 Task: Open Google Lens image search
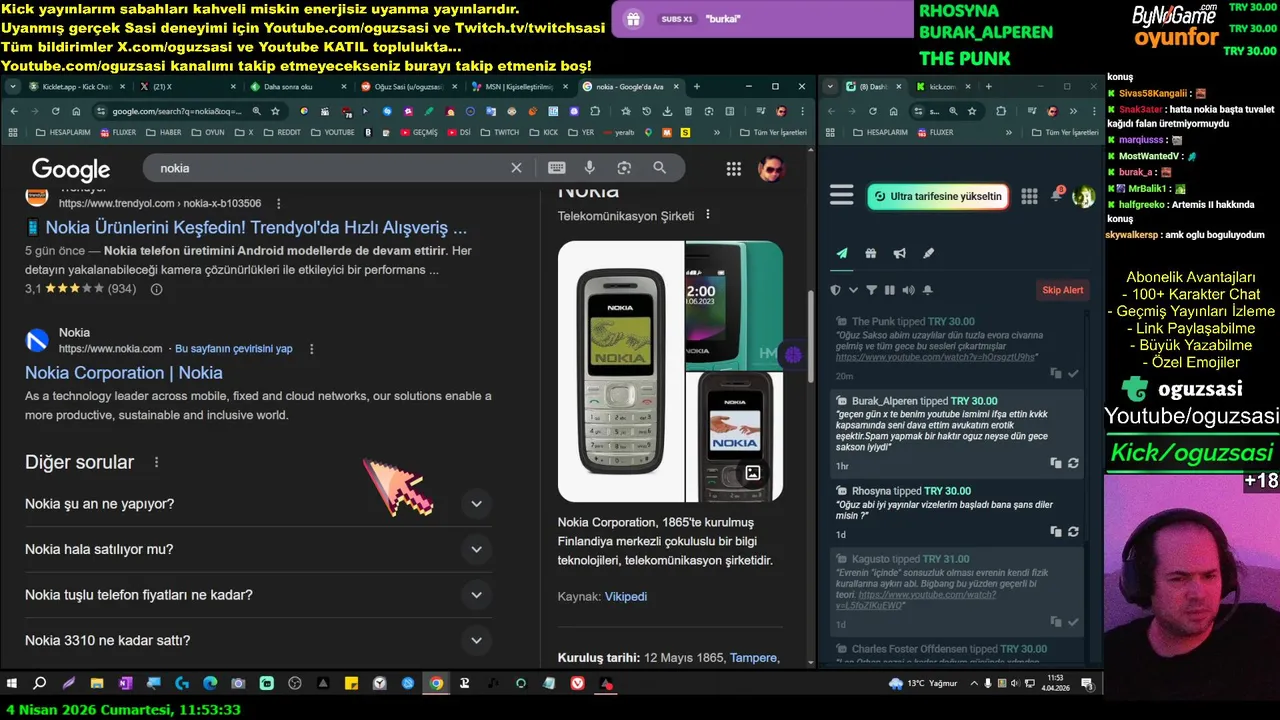(624, 168)
